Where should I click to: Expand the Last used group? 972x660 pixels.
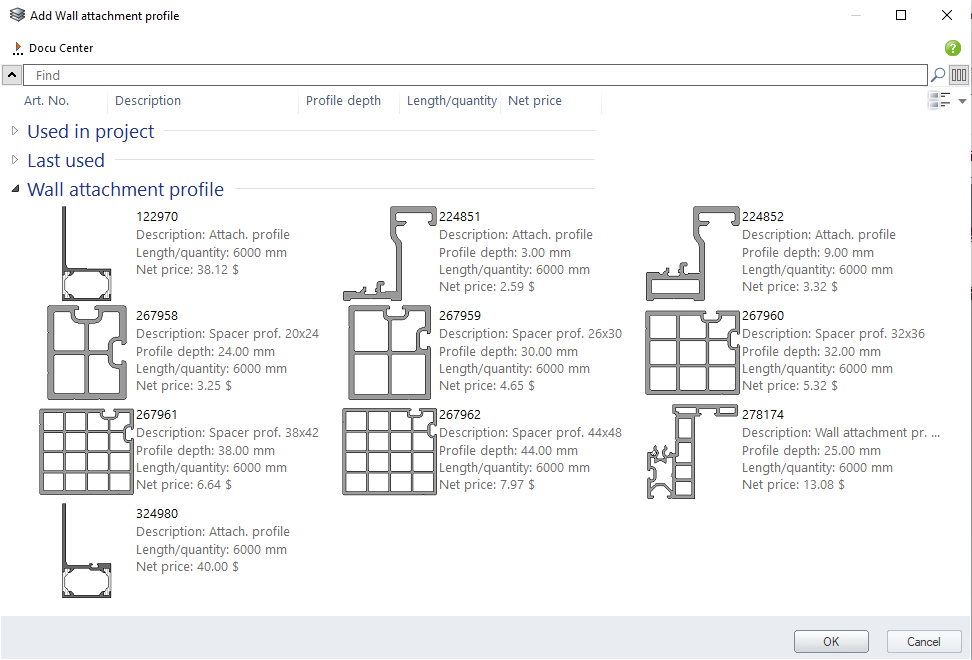(x=15, y=160)
